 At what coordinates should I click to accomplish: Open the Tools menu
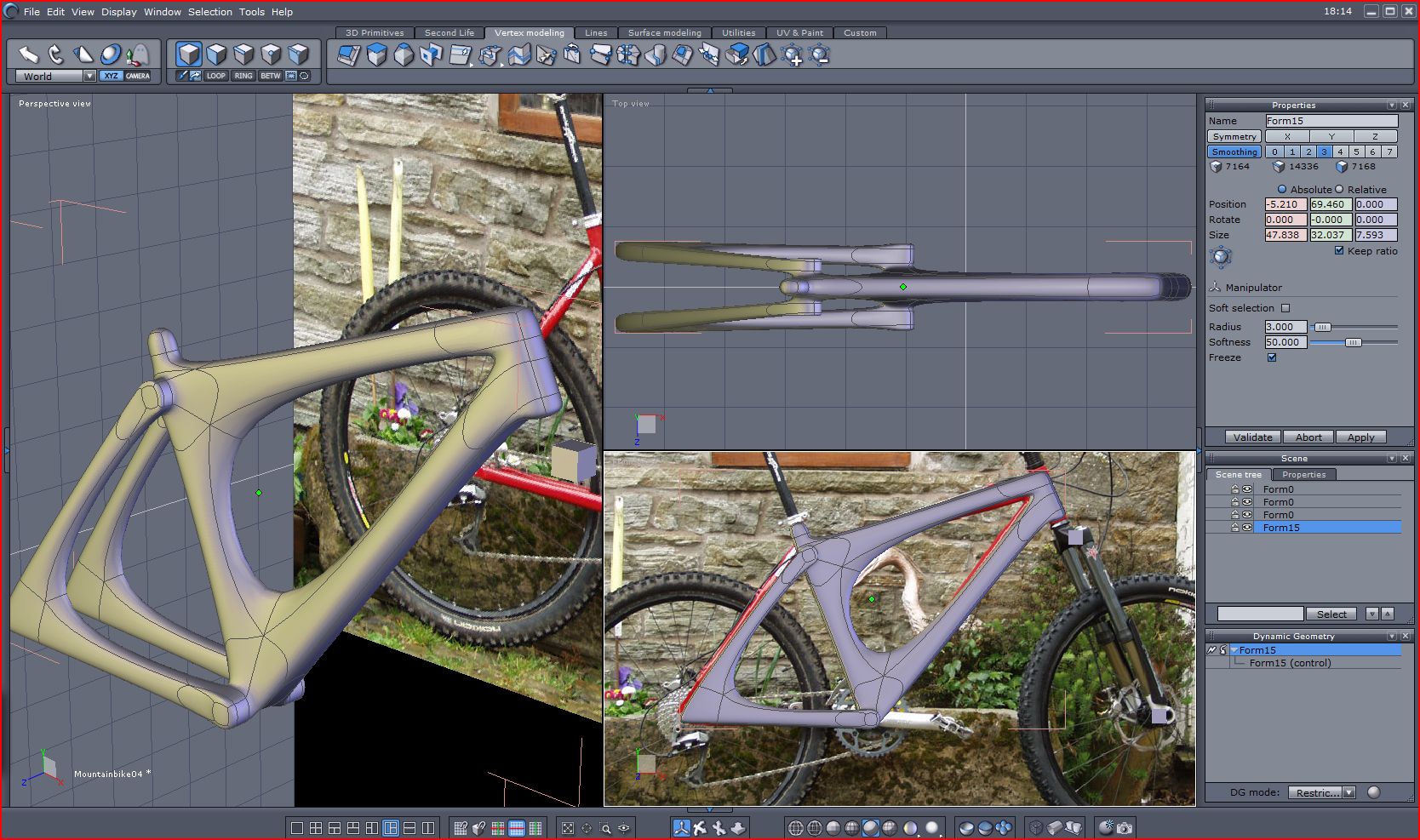[x=252, y=12]
